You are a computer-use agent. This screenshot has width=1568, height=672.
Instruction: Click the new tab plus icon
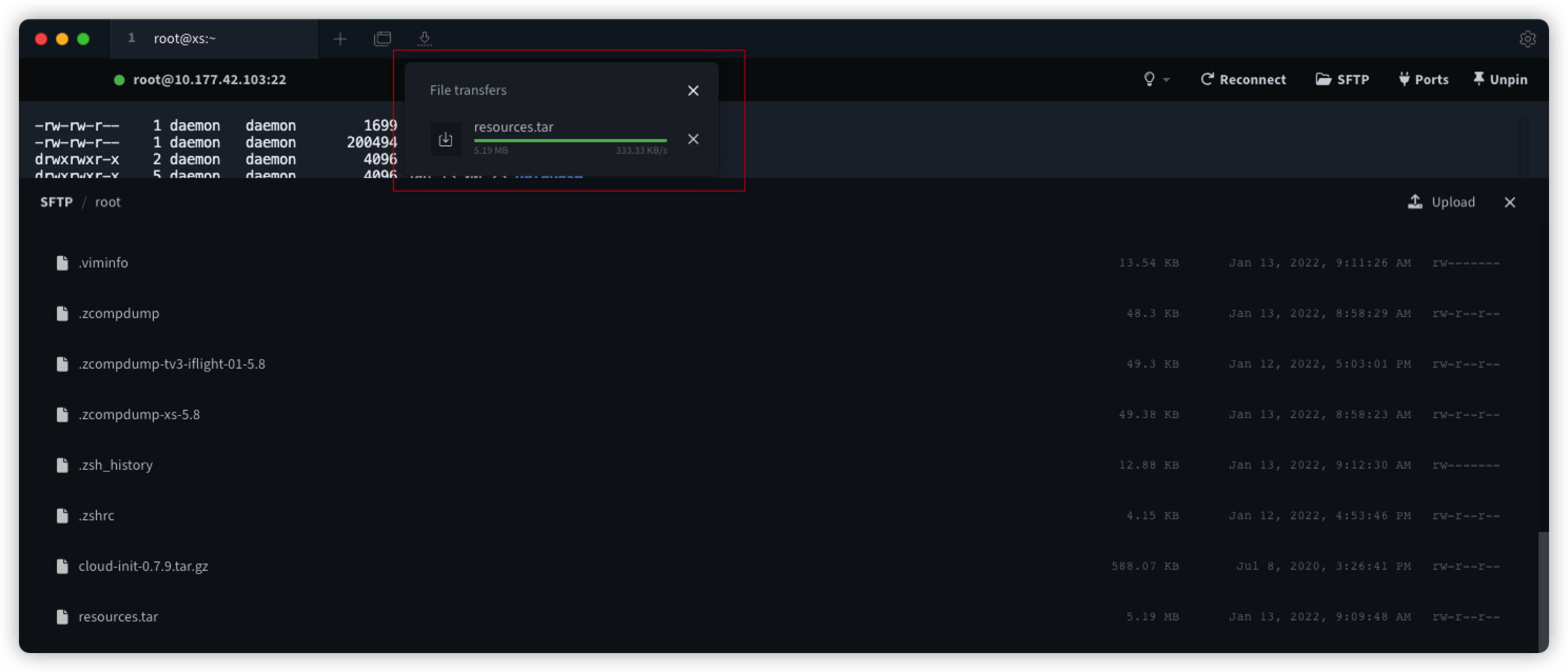[340, 38]
